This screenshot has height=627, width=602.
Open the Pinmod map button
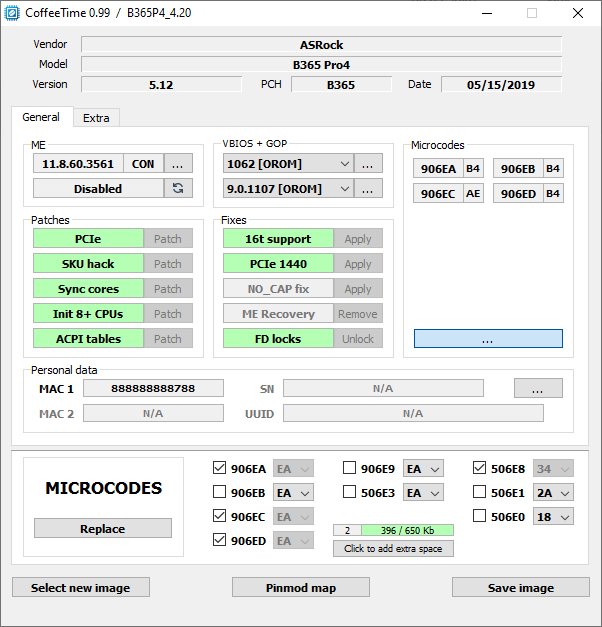tap(301, 587)
